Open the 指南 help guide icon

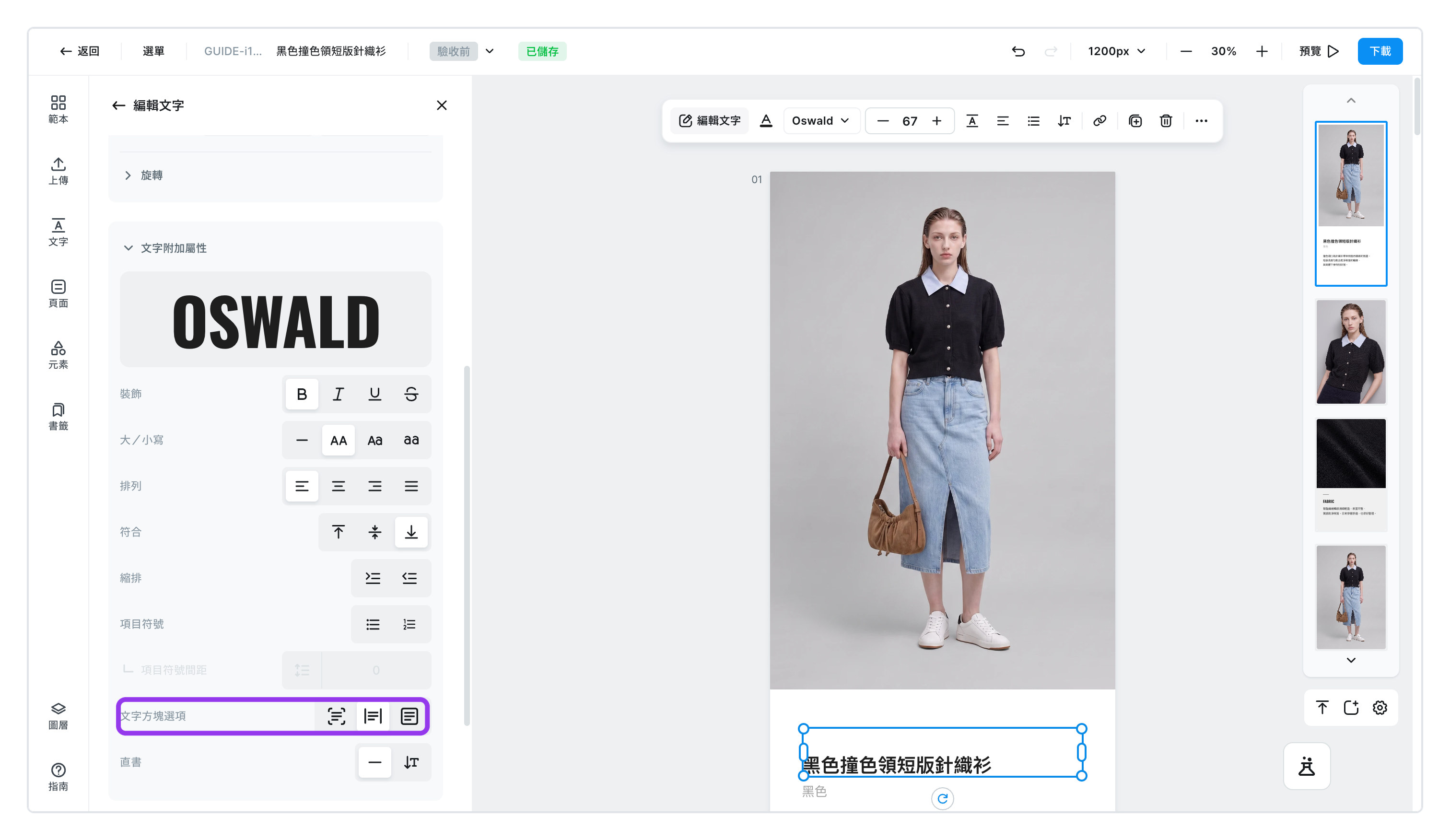pos(58,777)
